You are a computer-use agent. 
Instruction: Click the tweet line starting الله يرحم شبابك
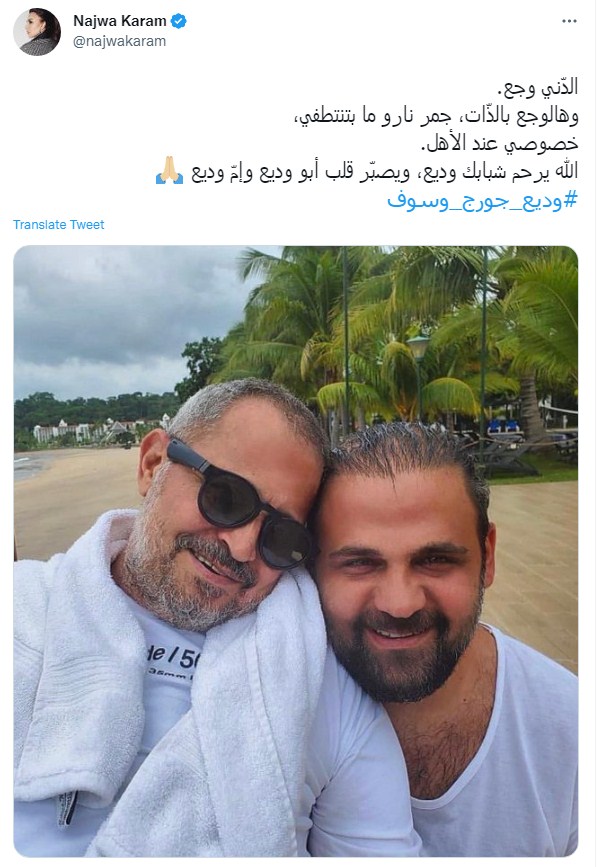point(385,172)
